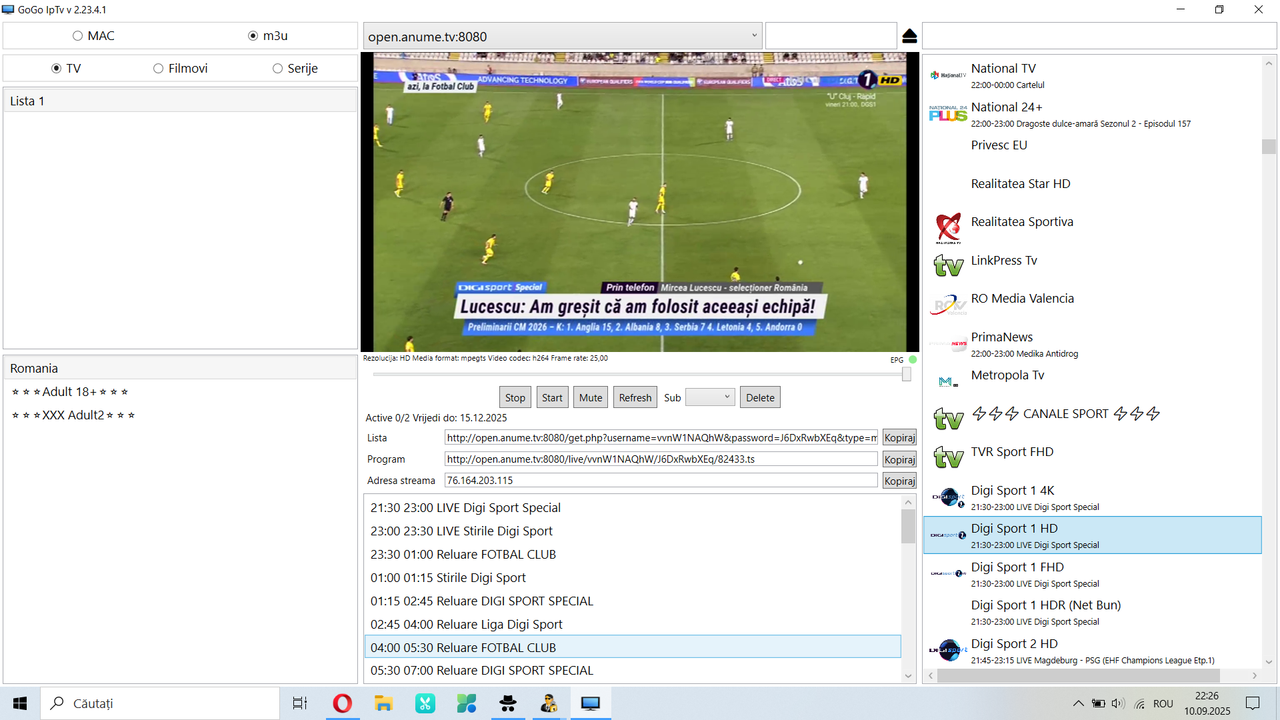Launch Opera browser from the taskbar
Image resolution: width=1280 pixels, height=720 pixels.
[x=341, y=703]
